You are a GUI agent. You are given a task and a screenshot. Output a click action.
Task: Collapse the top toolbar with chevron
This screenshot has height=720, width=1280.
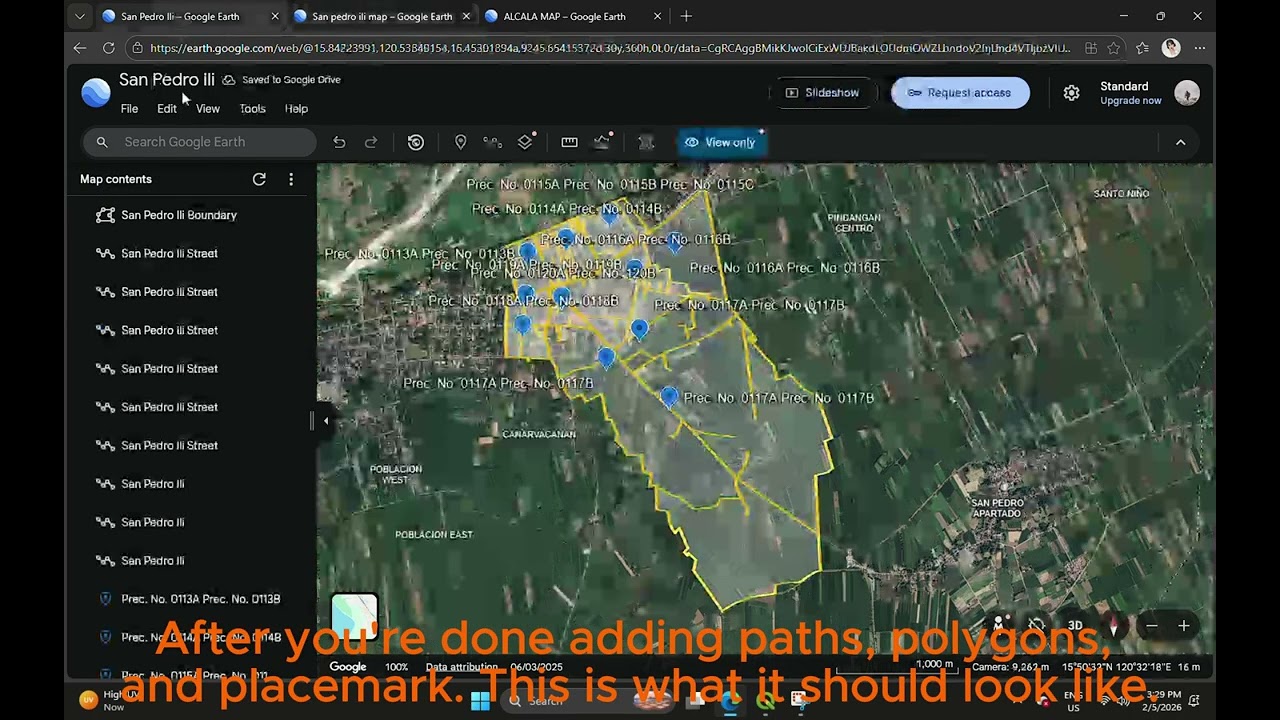(1180, 142)
